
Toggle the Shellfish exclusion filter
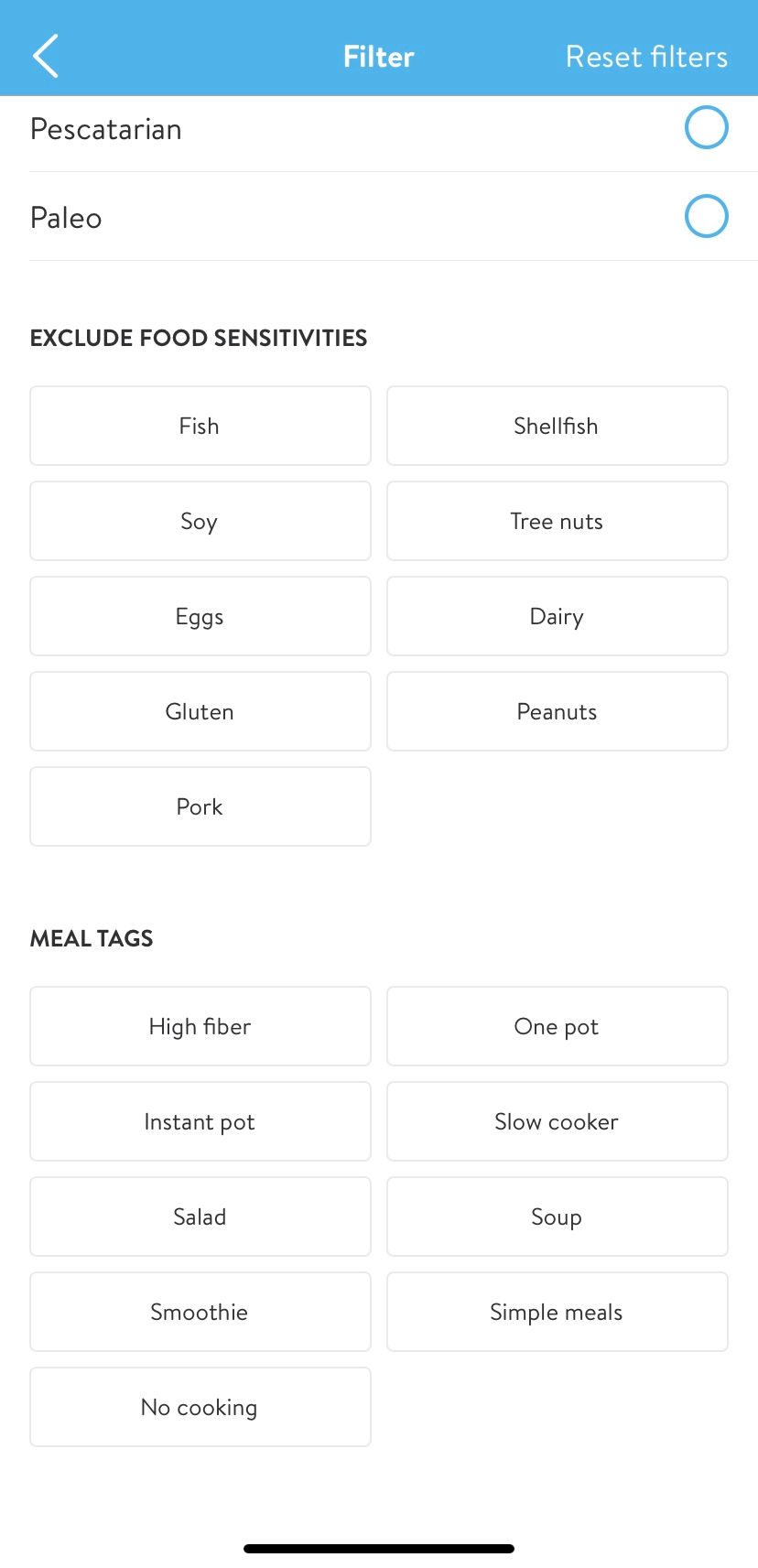pos(557,426)
